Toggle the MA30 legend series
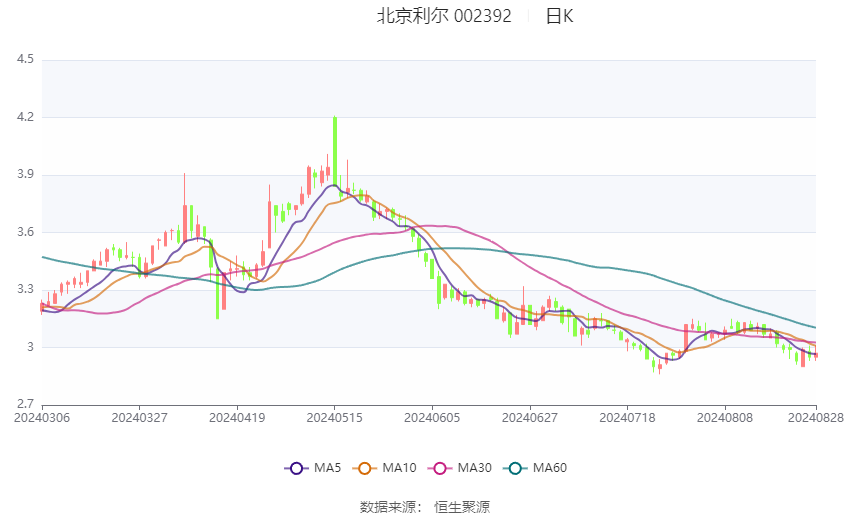The width and height of the screenshot is (850, 517). click(x=460, y=468)
